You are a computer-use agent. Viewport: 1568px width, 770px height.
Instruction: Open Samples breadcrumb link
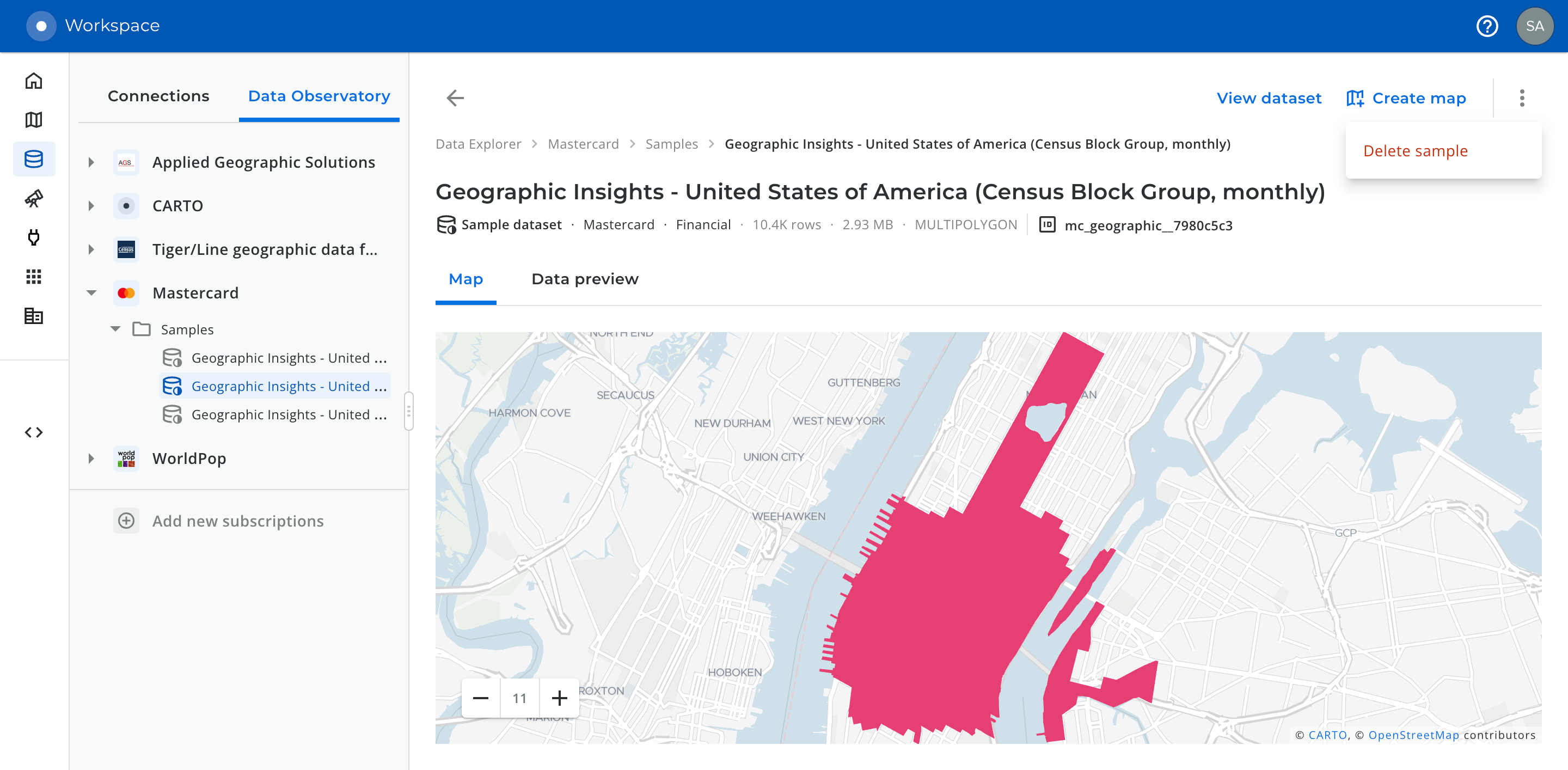[x=671, y=144]
